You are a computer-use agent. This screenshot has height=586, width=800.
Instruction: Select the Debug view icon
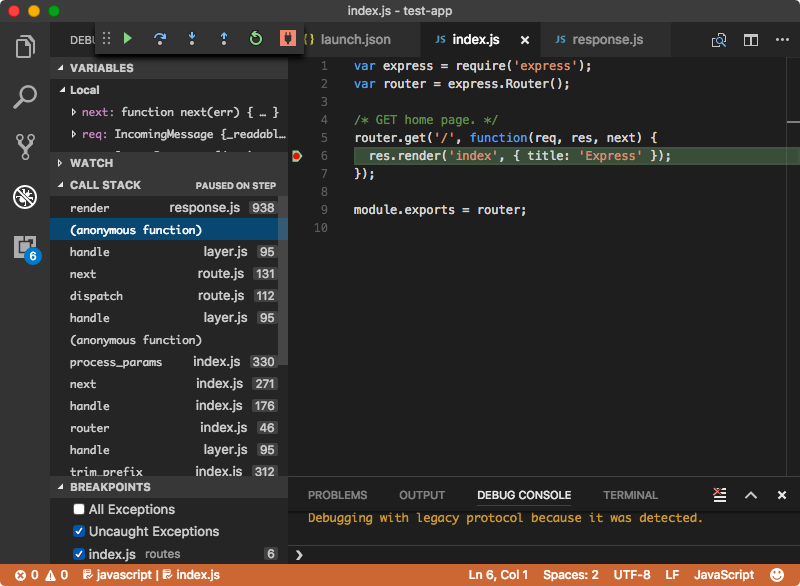pos(25,197)
